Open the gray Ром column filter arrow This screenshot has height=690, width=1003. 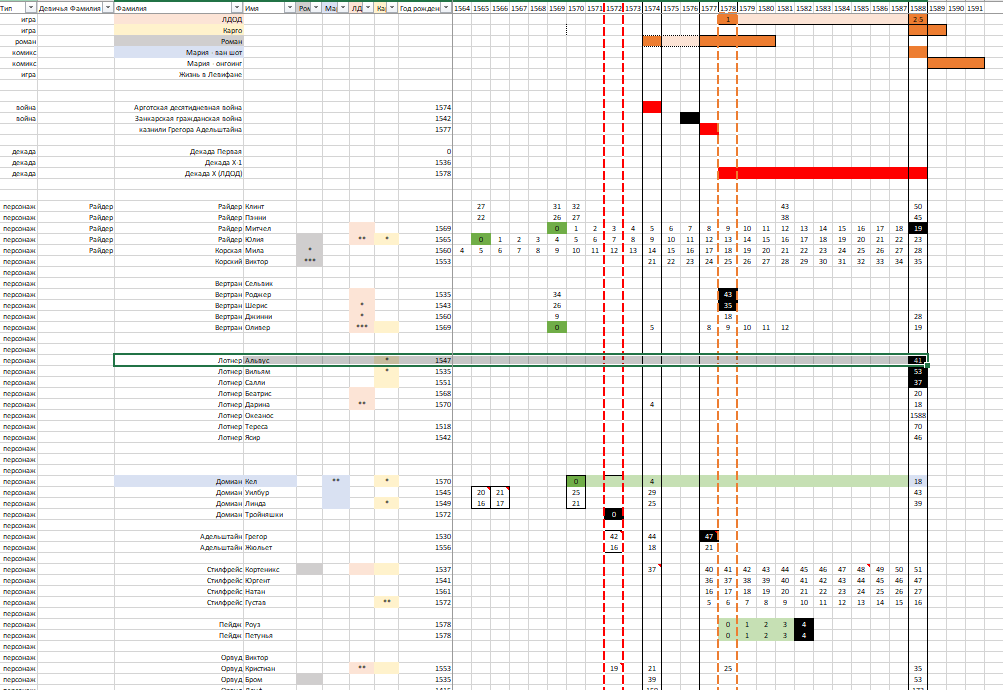click(316, 8)
